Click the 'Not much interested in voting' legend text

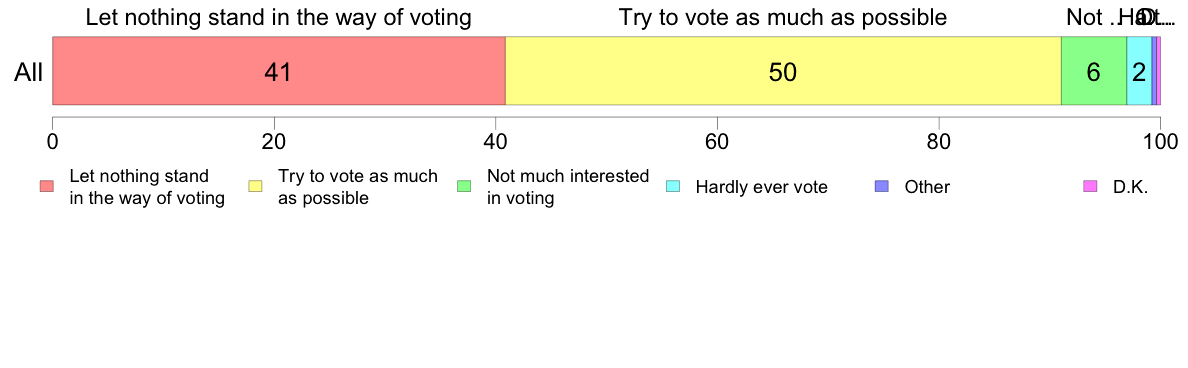(x=568, y=187)
